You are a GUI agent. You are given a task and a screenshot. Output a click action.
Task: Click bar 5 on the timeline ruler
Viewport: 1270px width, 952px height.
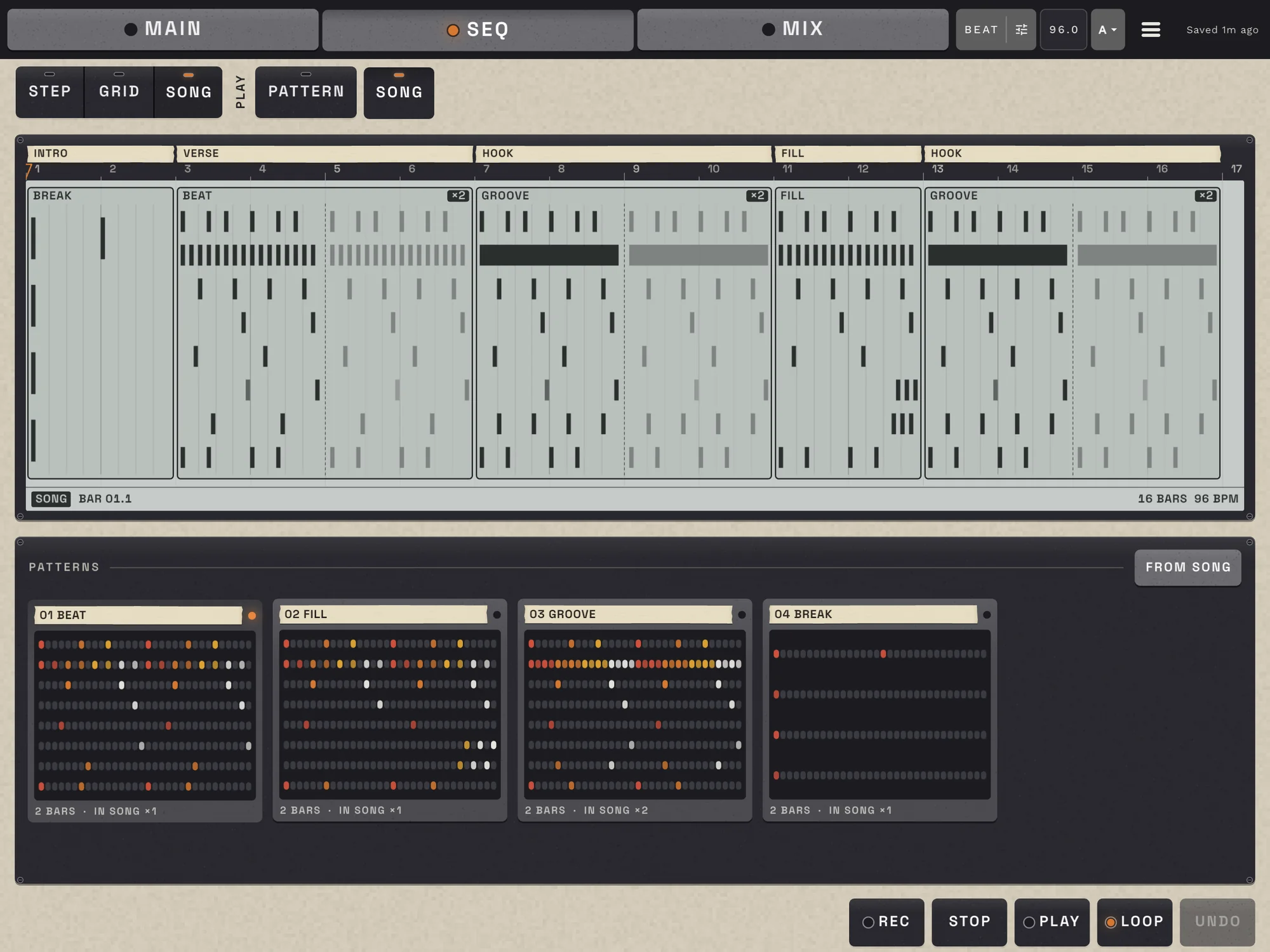click(337, 169)
